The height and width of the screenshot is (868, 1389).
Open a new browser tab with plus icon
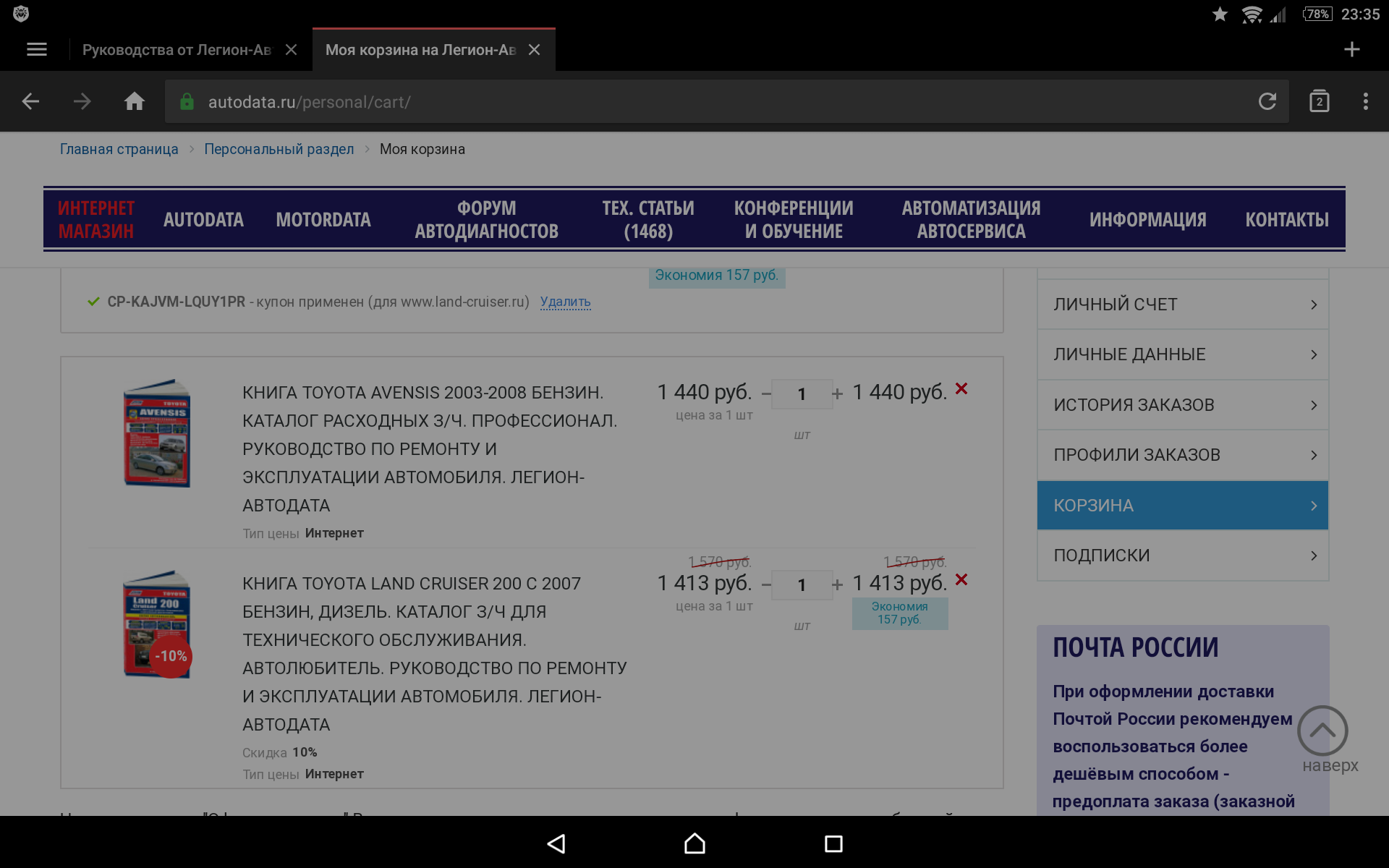pyautogui.click(x=1351, y=49)
